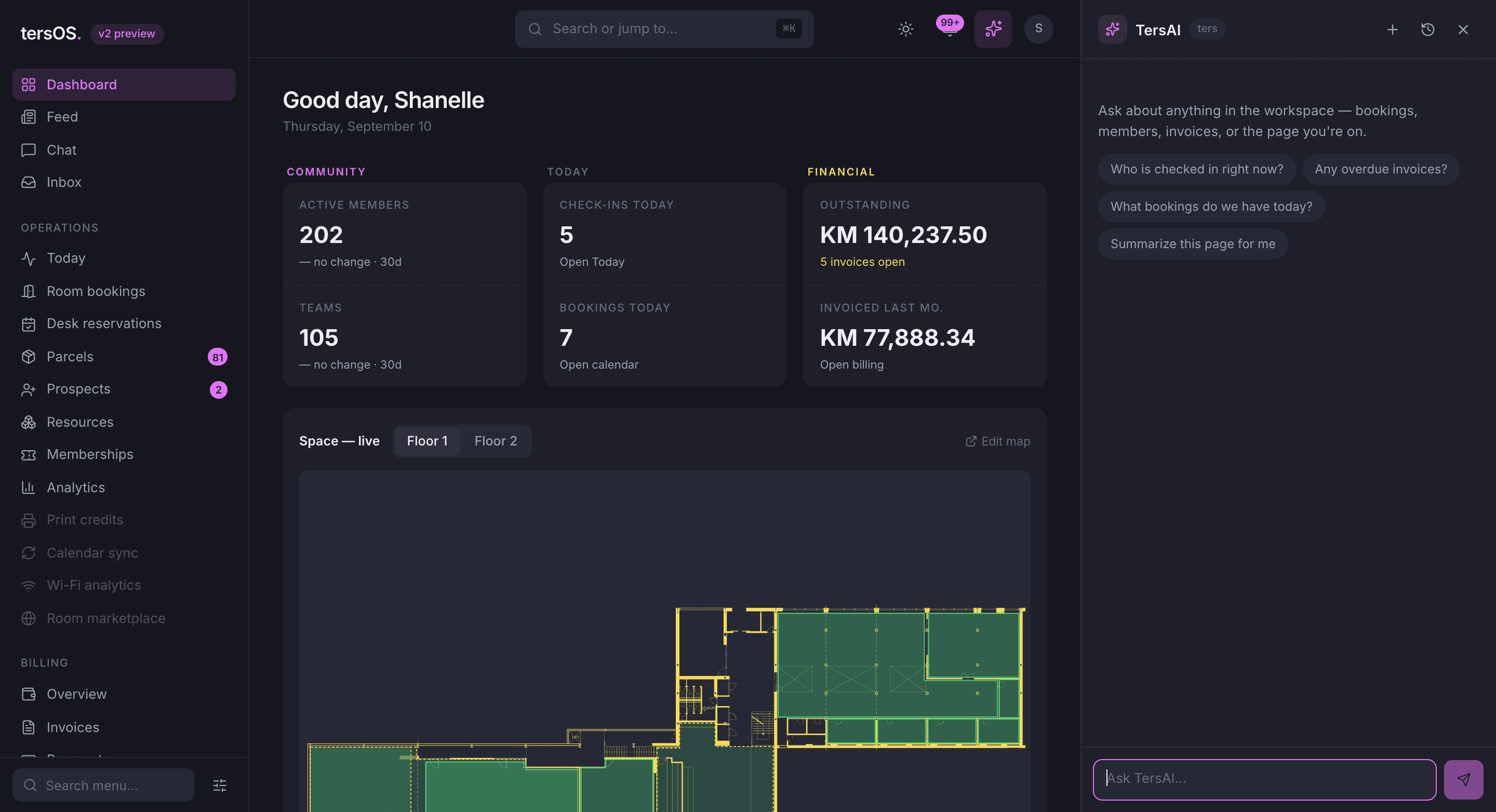Open Desk reservations in sidebar

click(124, 323)
